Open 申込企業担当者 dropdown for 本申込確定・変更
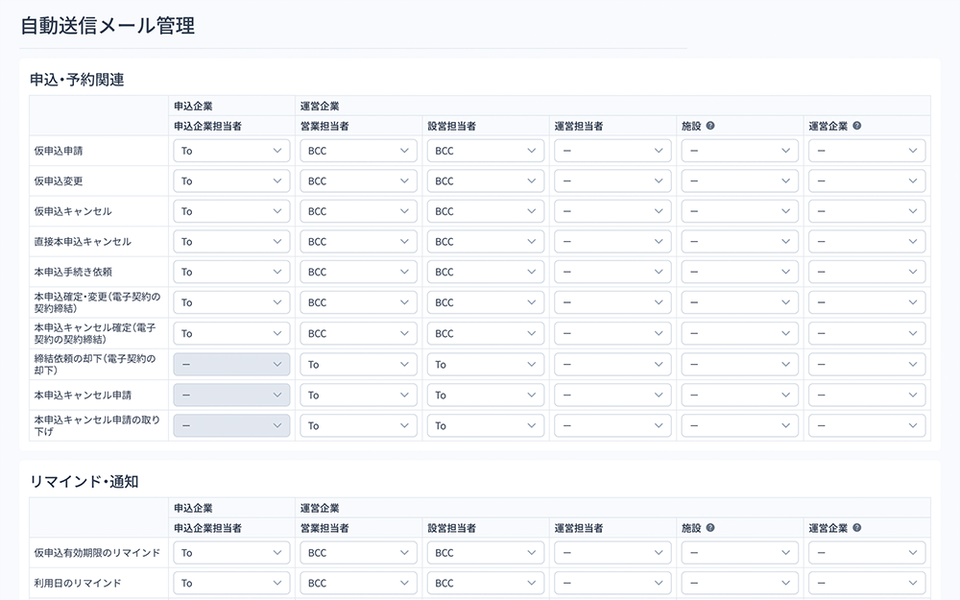The height and width of the screenshot is (600, 960). pos(231,302)
